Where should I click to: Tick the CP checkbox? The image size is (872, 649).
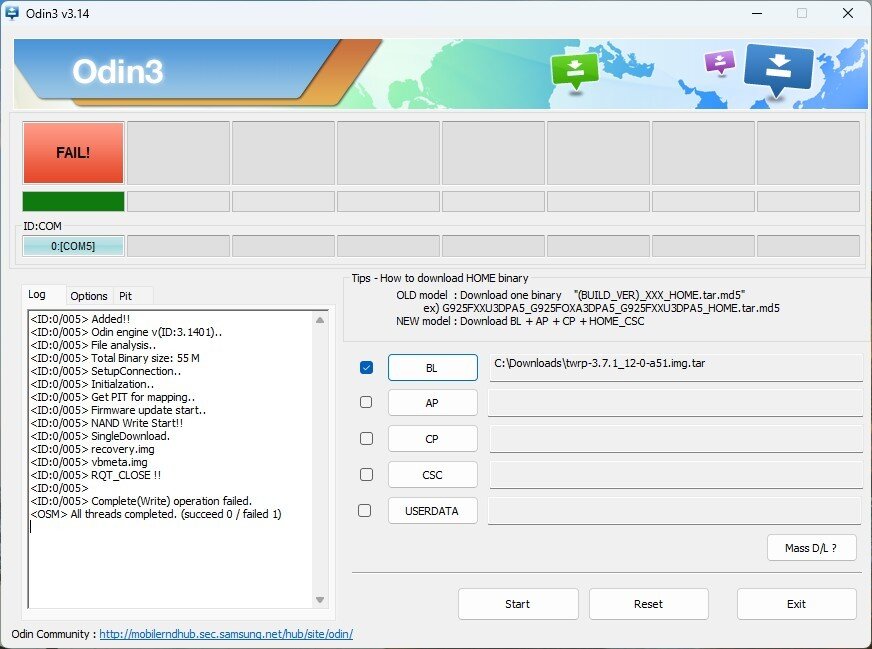point(366,438)
